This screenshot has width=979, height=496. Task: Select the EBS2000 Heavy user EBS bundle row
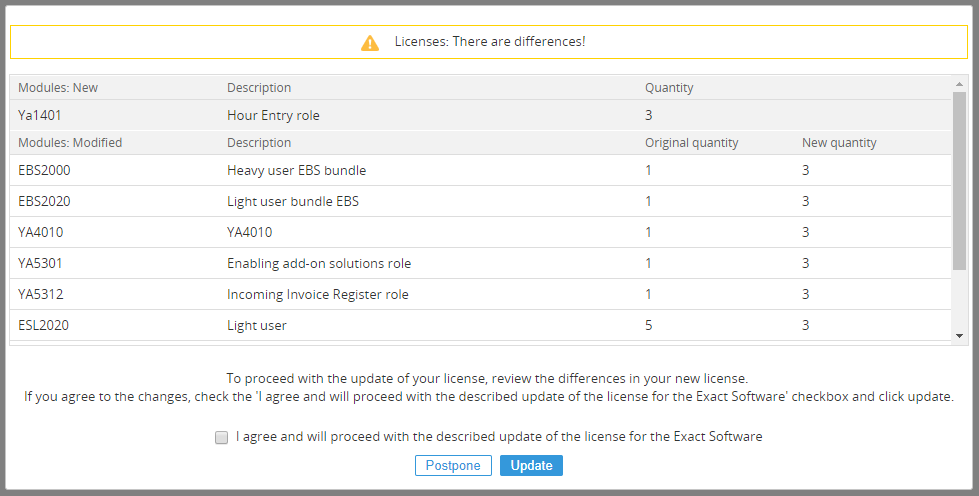point(480,170)
